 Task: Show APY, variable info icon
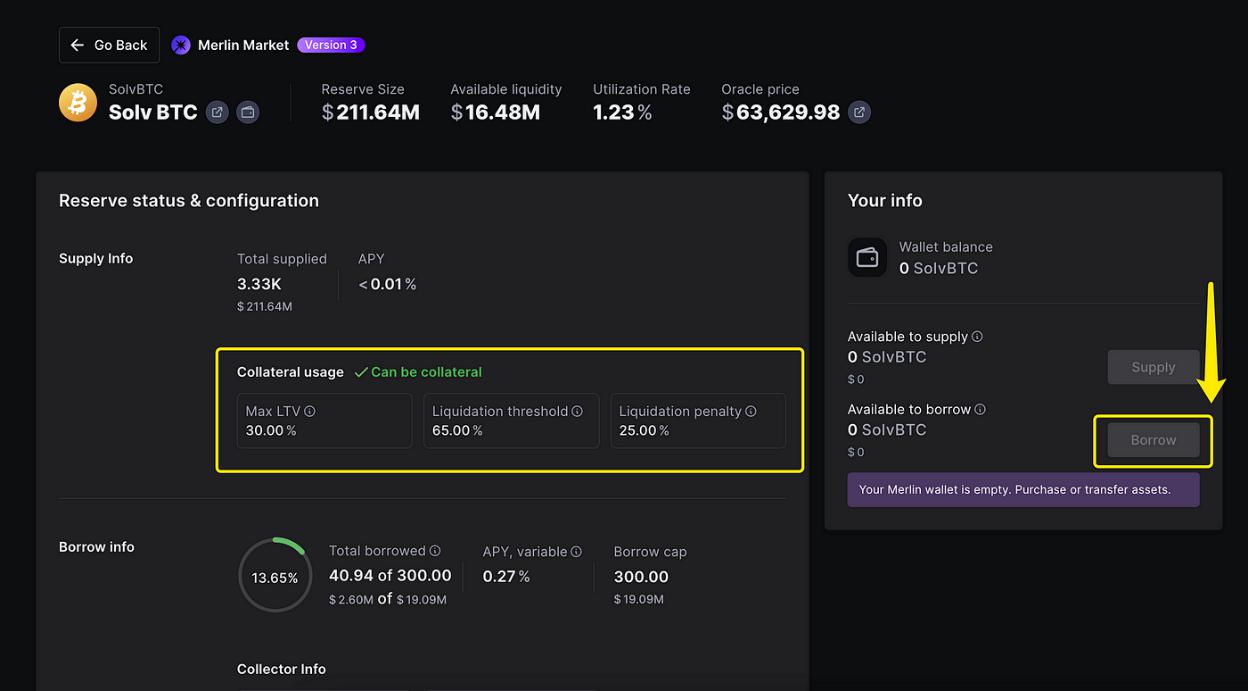[576, 551]
